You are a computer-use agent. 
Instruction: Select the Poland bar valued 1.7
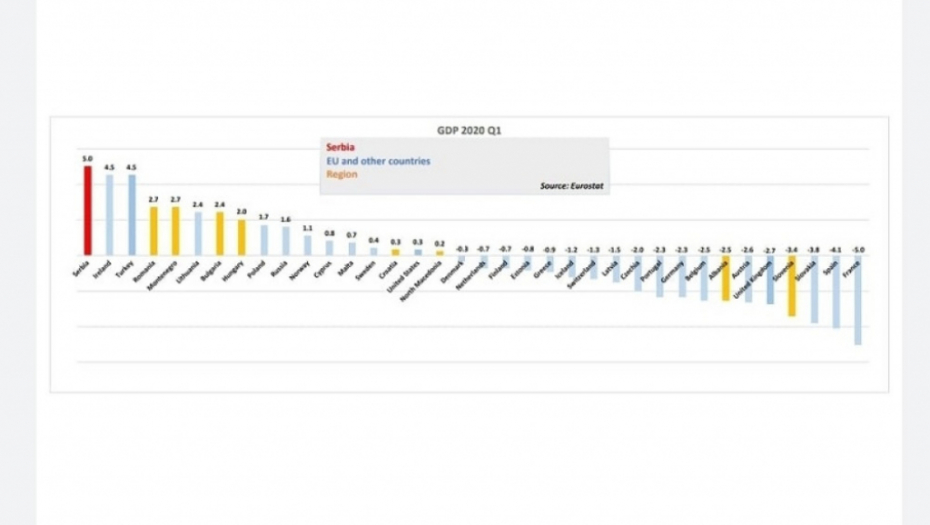pos(264,240)
